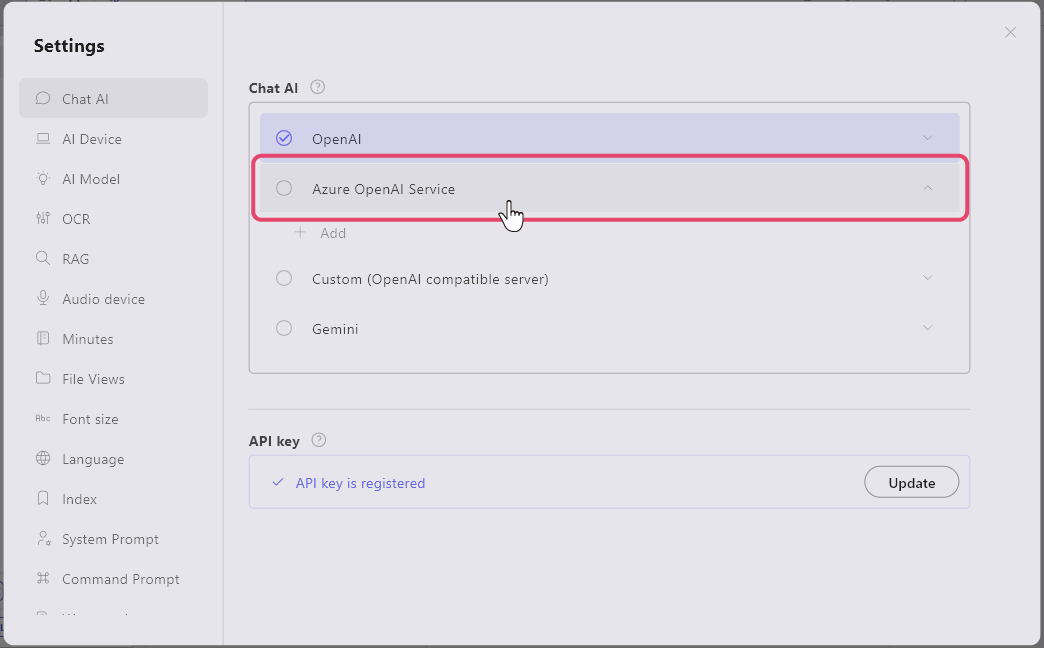Click the help icon beside Chat AI heading
1044x648 pixels.
(x=318, y=88)
